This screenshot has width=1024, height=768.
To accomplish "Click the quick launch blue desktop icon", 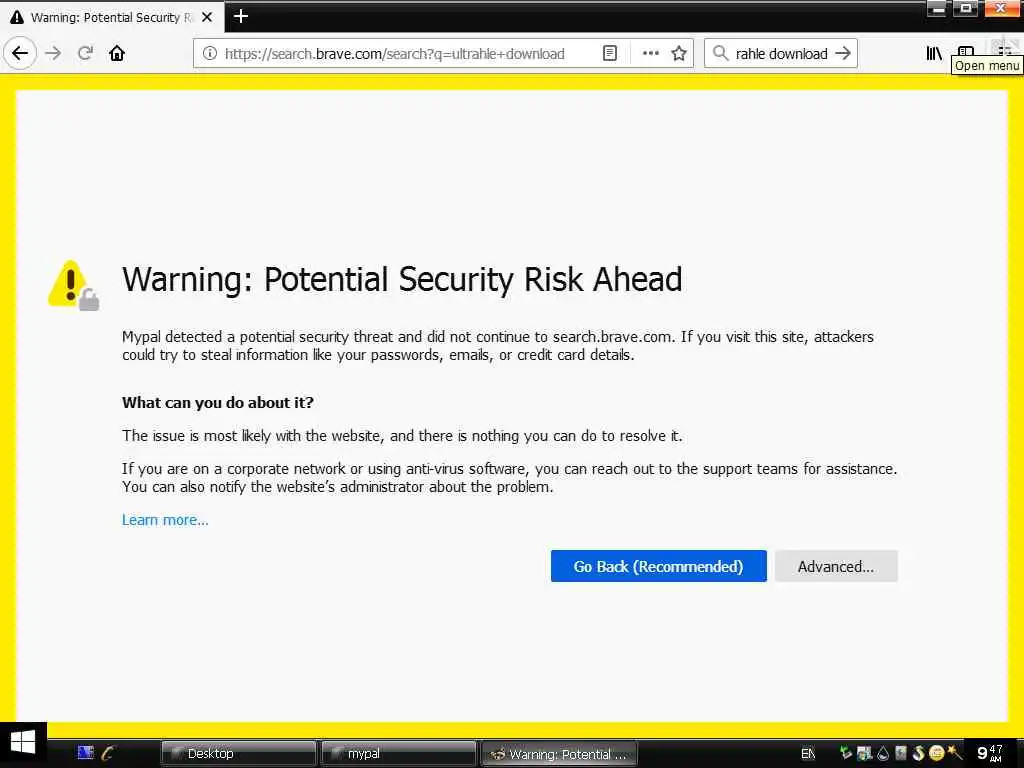I will [x=86, y=753].
